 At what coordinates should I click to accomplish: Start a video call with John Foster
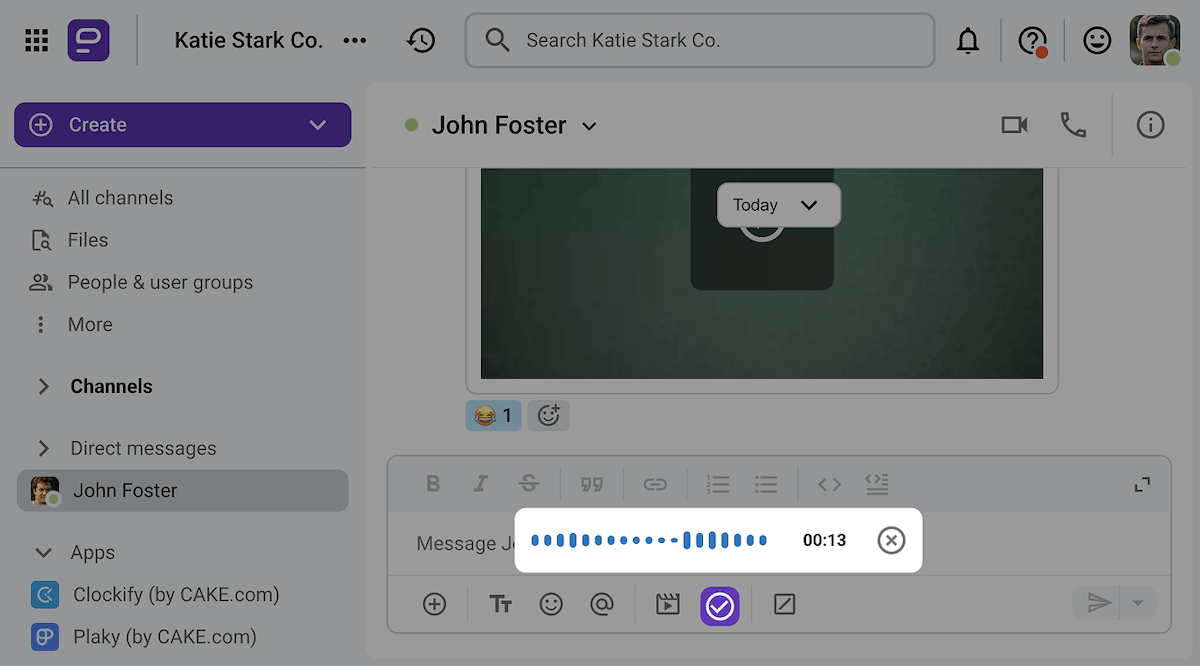tap(1014, 125)
